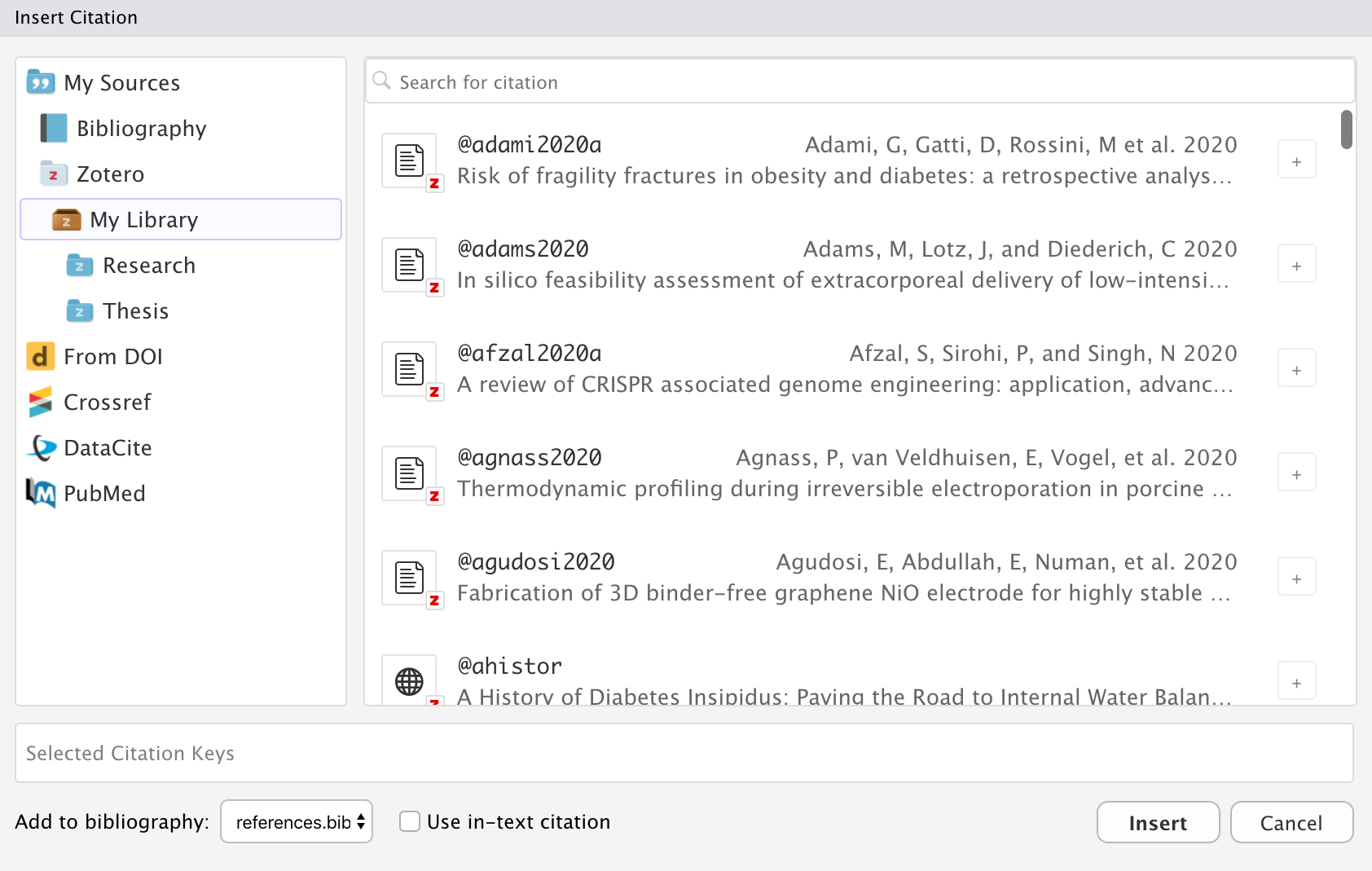Image resolution: width=1372 pixels, height=871 pixels.
Task: Open the From DOI source
Action: pyautogui.click(x=113, y=356)
